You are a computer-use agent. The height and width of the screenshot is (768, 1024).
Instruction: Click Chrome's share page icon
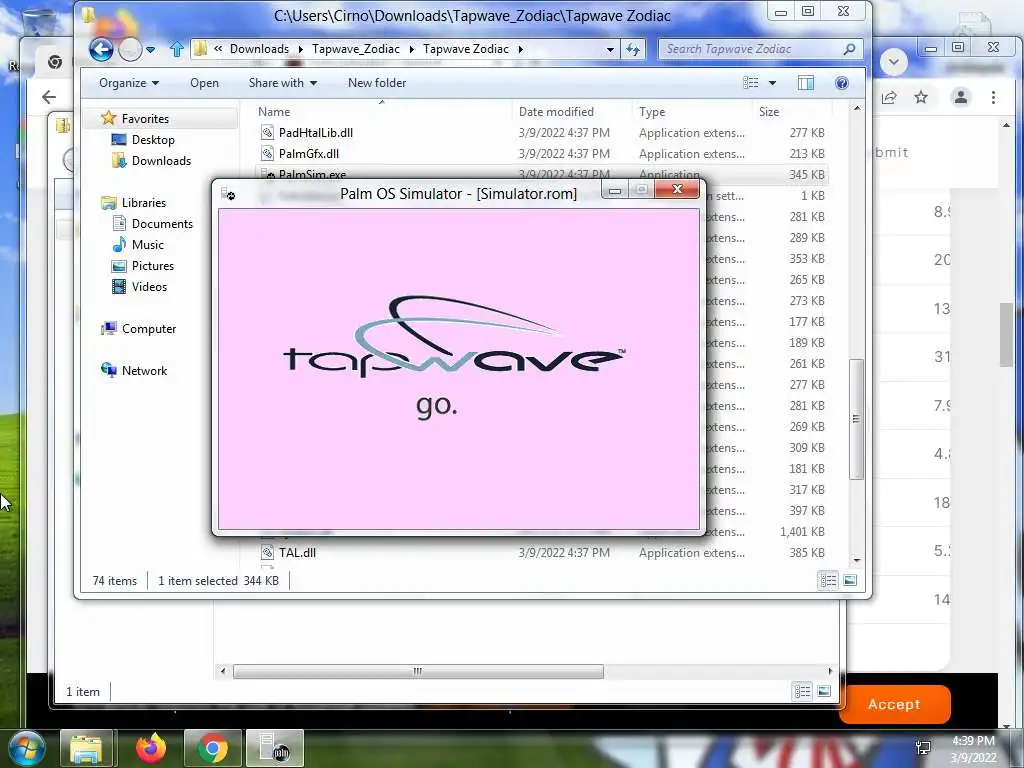tap(889, 98)
